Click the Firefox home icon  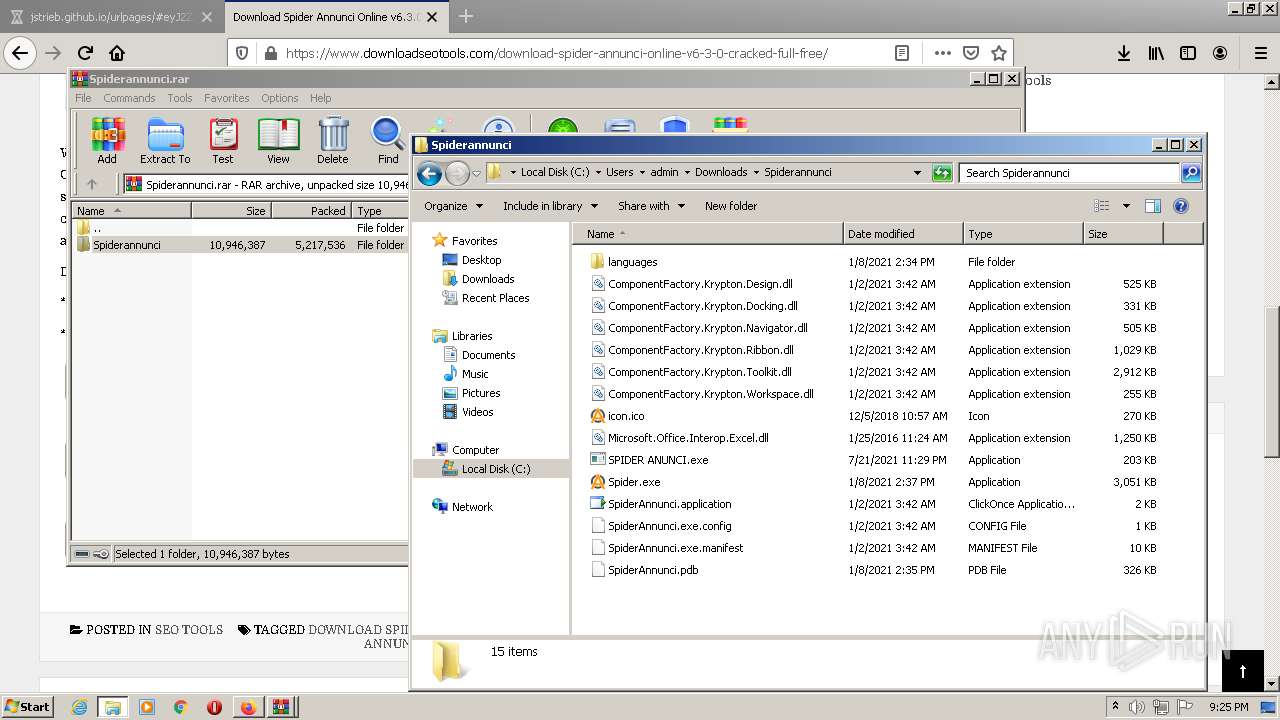(x=117, y=53)
